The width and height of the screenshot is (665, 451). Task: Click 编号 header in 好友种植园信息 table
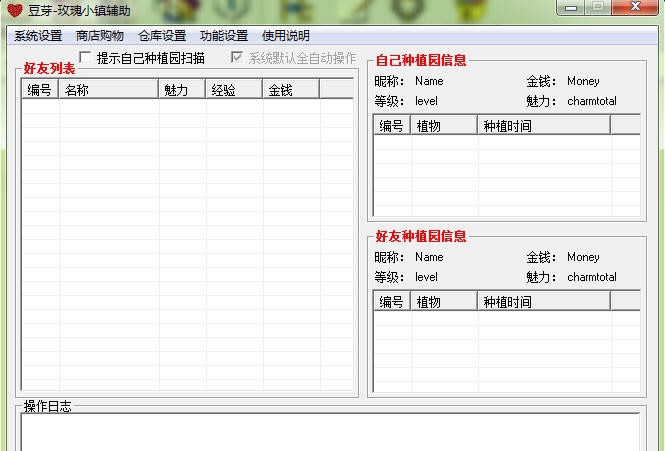click(x=392, y=301)
